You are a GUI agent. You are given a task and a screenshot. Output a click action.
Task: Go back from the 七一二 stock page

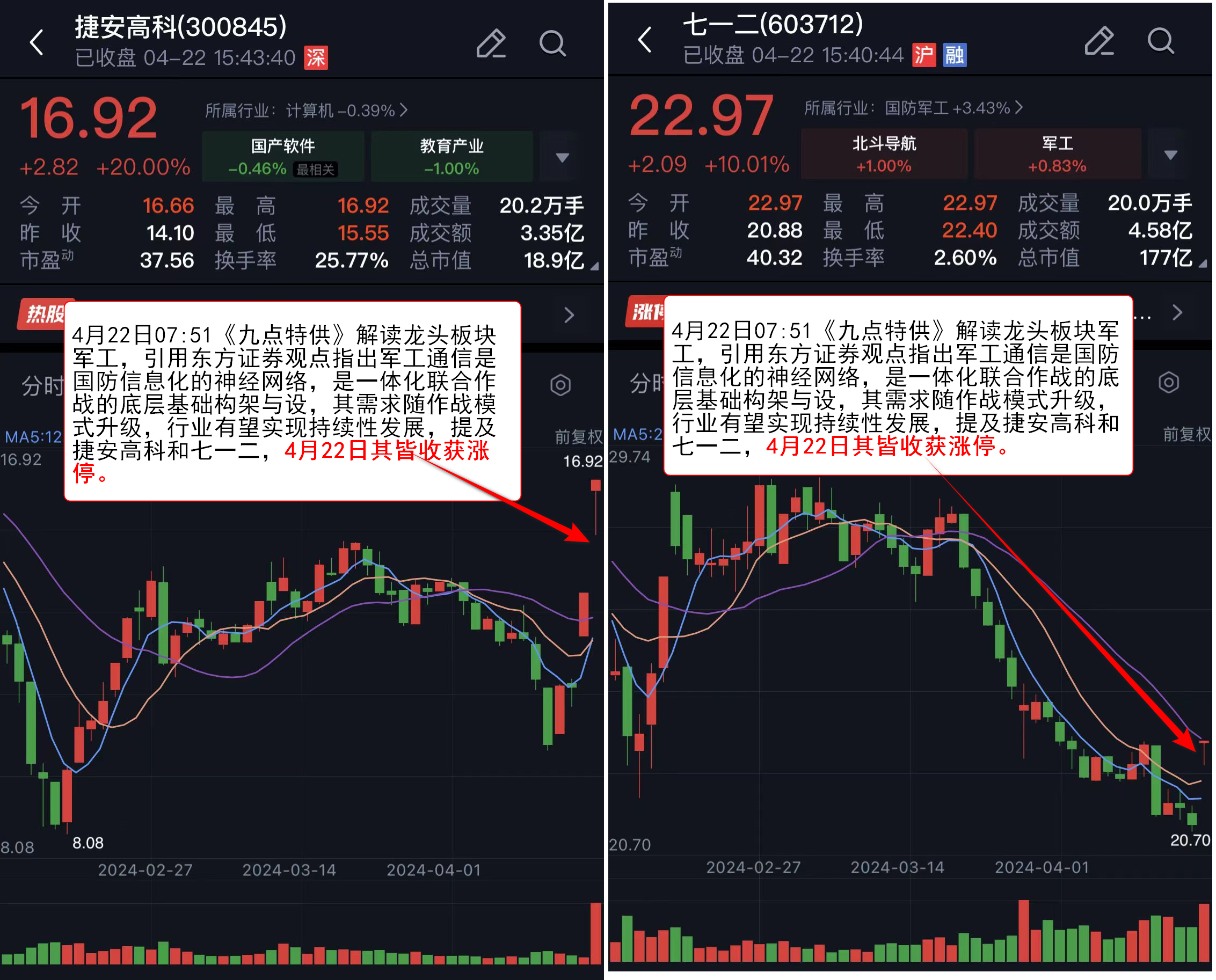tap(644, 40)
